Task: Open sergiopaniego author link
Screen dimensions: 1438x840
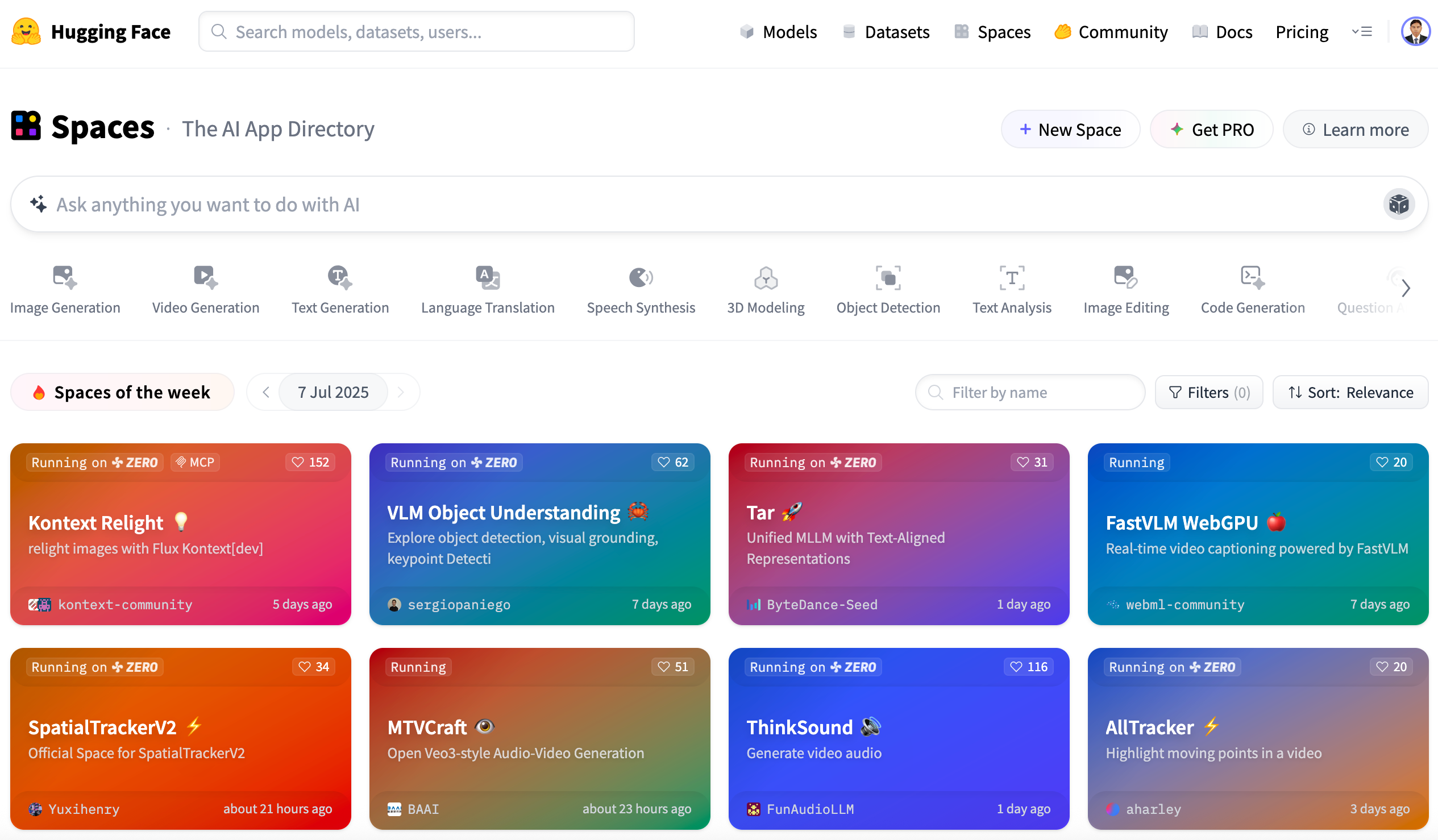Action: click(449, 604)
